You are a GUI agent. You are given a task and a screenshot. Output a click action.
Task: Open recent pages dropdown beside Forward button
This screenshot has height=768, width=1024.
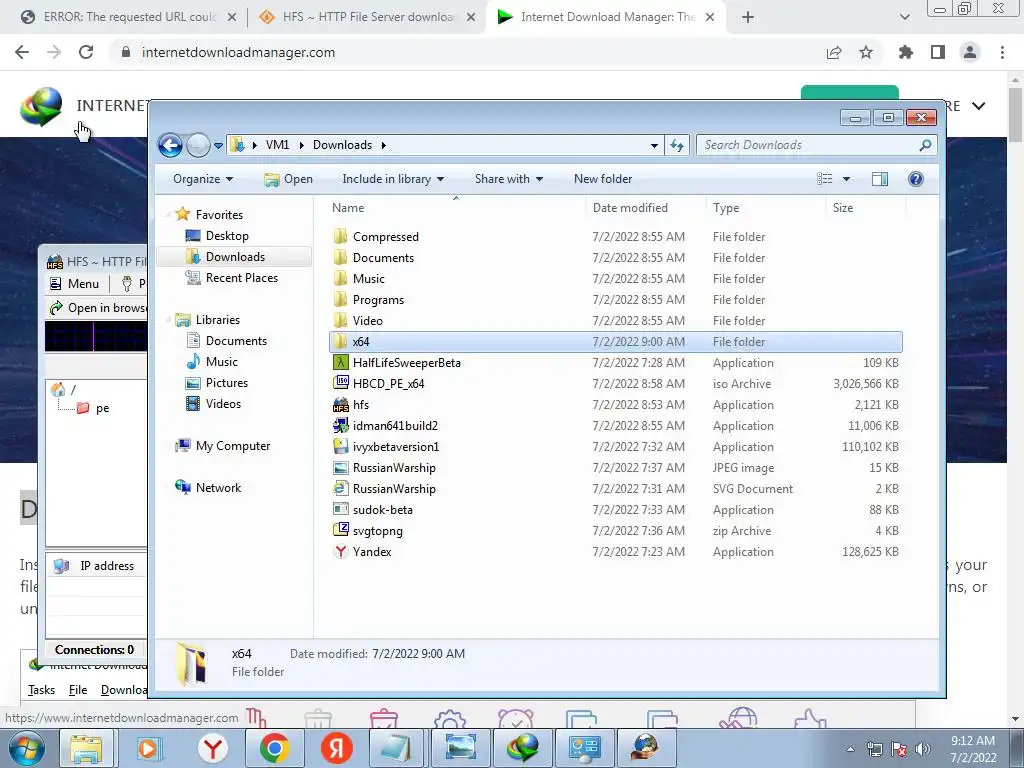point(218,146)
